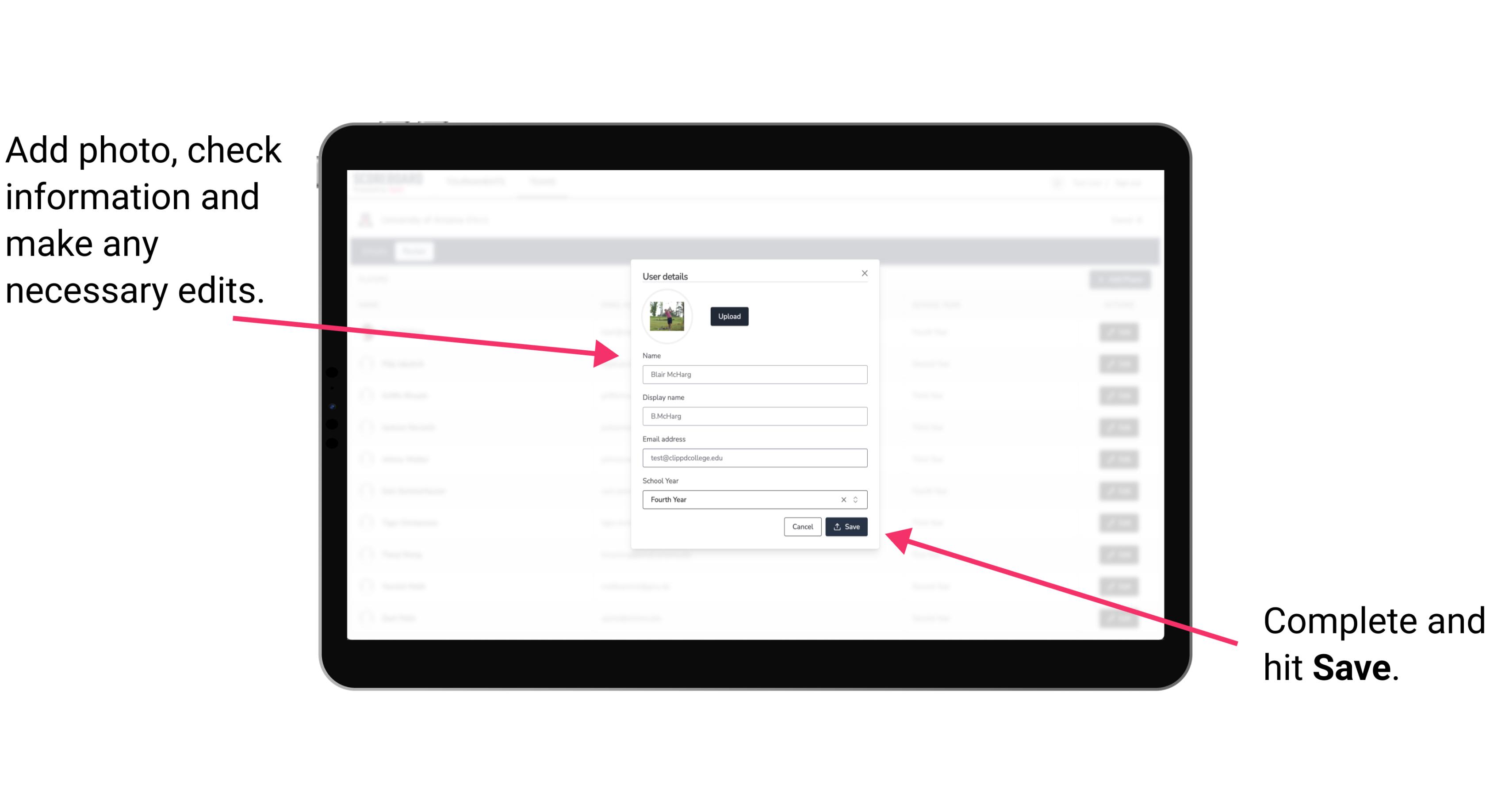Click the Save icon button
Image resolution: width=1509 pixels, height=812 pixels.
846,525
